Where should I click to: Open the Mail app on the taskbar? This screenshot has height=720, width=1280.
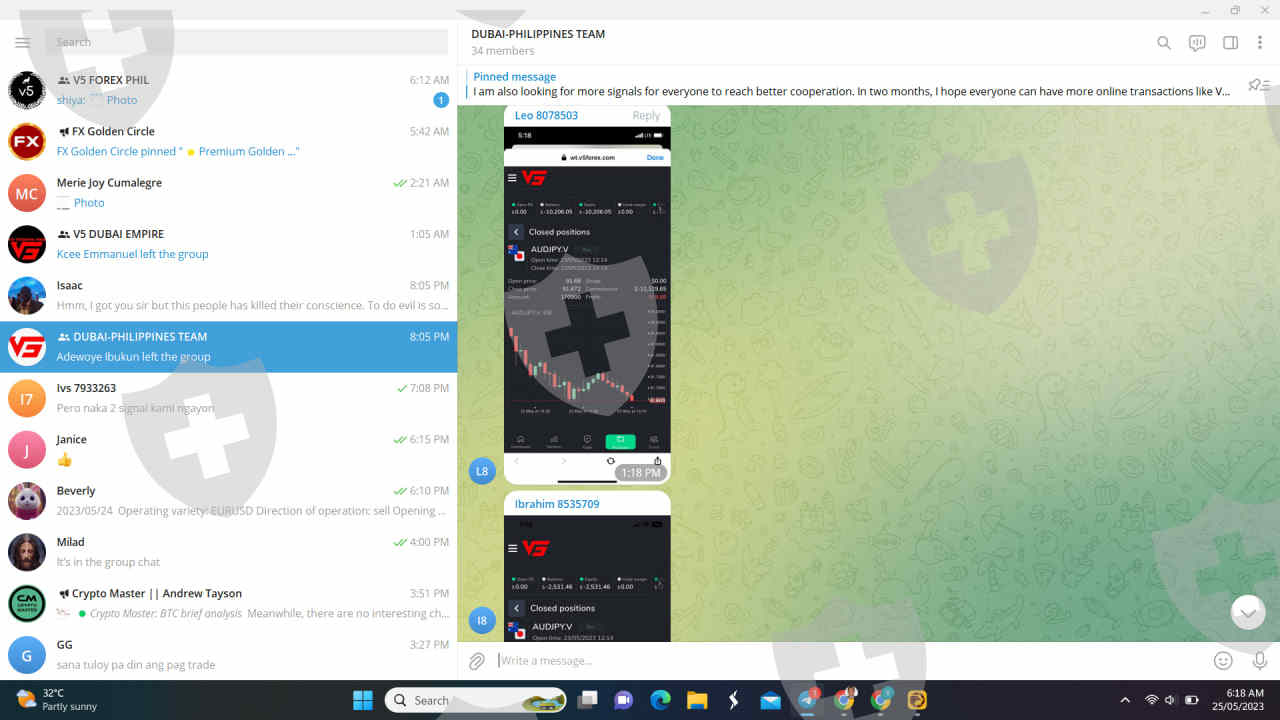pyautogui.click(x=770, y=700)
